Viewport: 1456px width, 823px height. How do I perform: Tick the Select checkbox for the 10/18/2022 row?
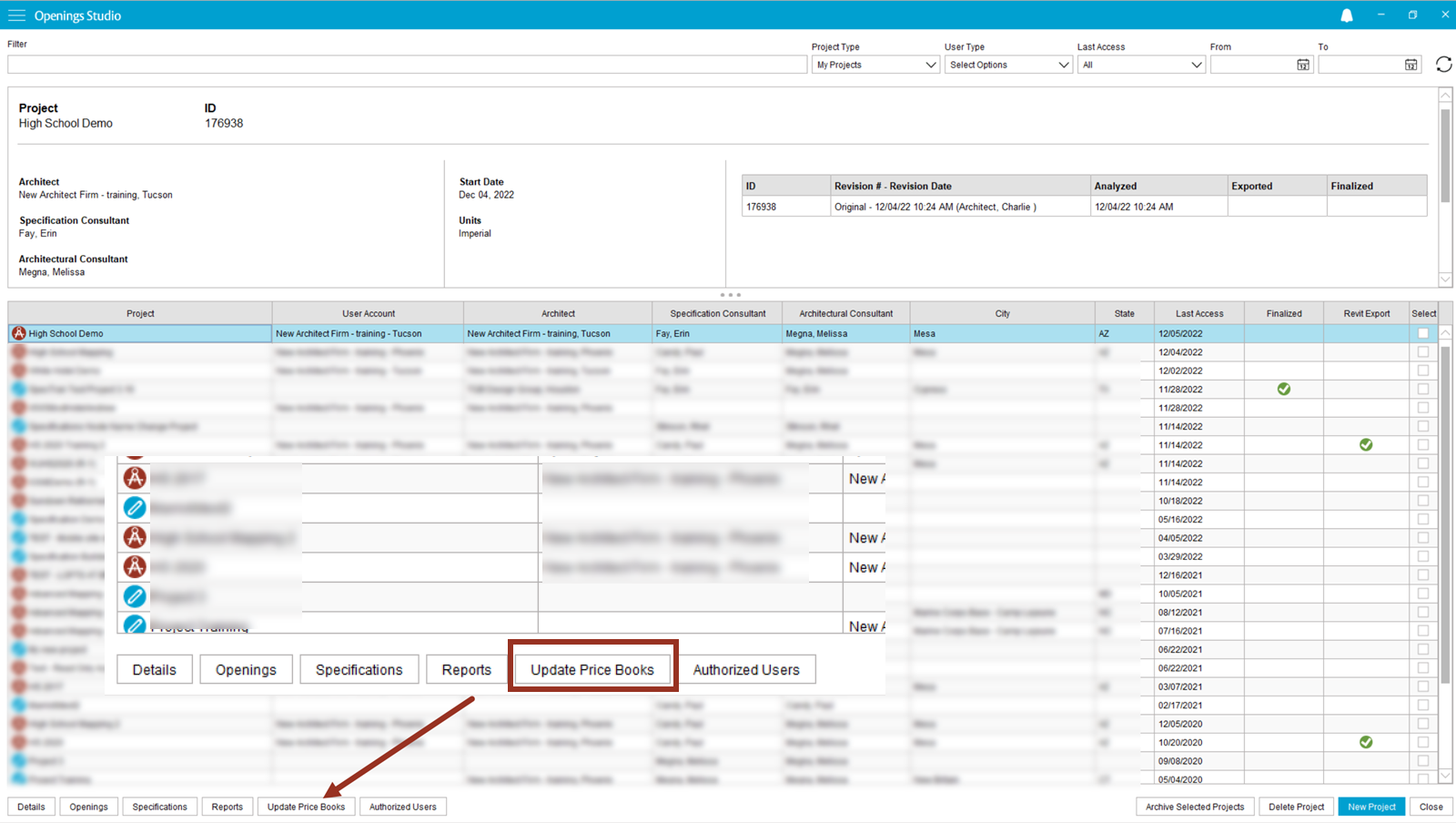(x=1423, y=500)
